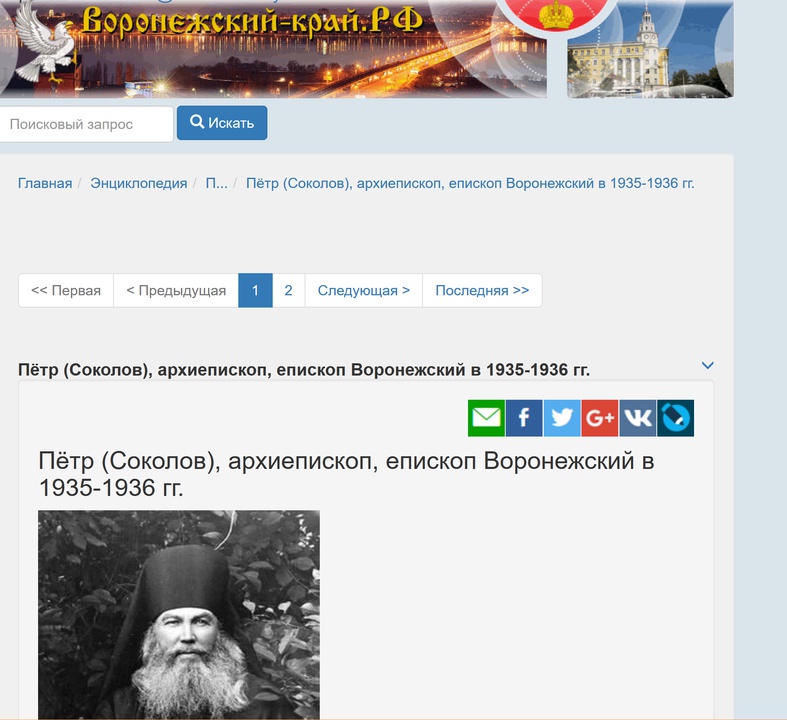
Task: Share the article on VK
Action: (637, 418)
